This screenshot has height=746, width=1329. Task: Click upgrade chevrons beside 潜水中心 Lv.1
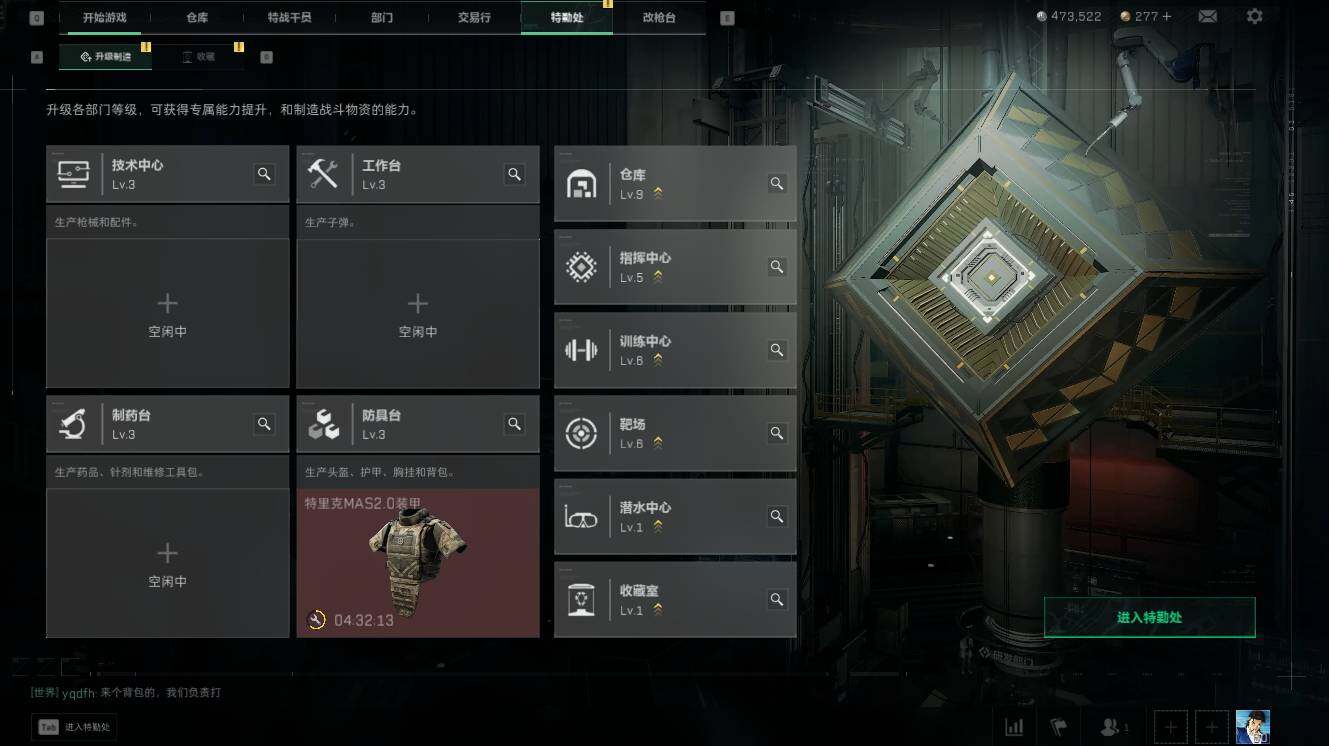point(658,527)
